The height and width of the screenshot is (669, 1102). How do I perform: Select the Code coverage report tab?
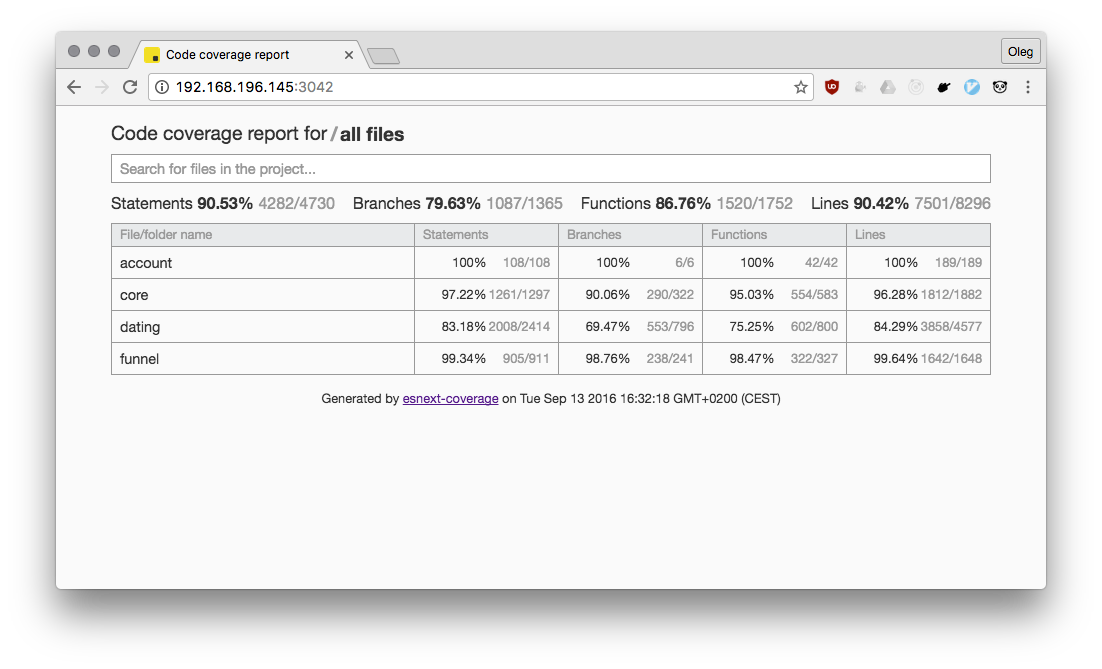pyautogui.click(x=247, y=54)
